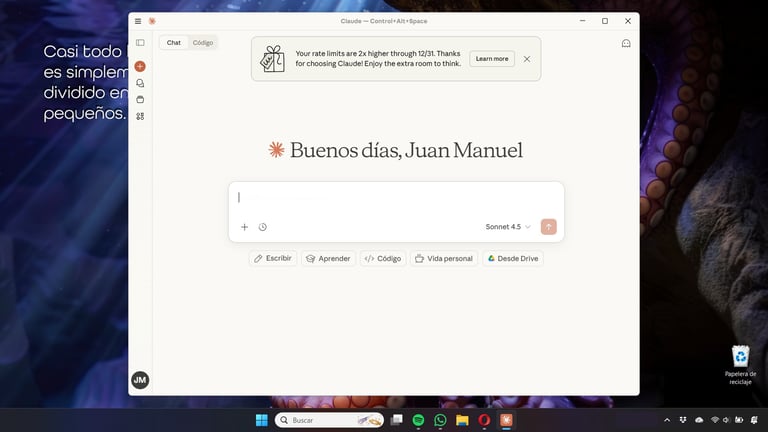Image resolution: width=768 pixels, height=432 pixels.
Task: Open the Projects icon in sidebar
Action: [140, 99]
